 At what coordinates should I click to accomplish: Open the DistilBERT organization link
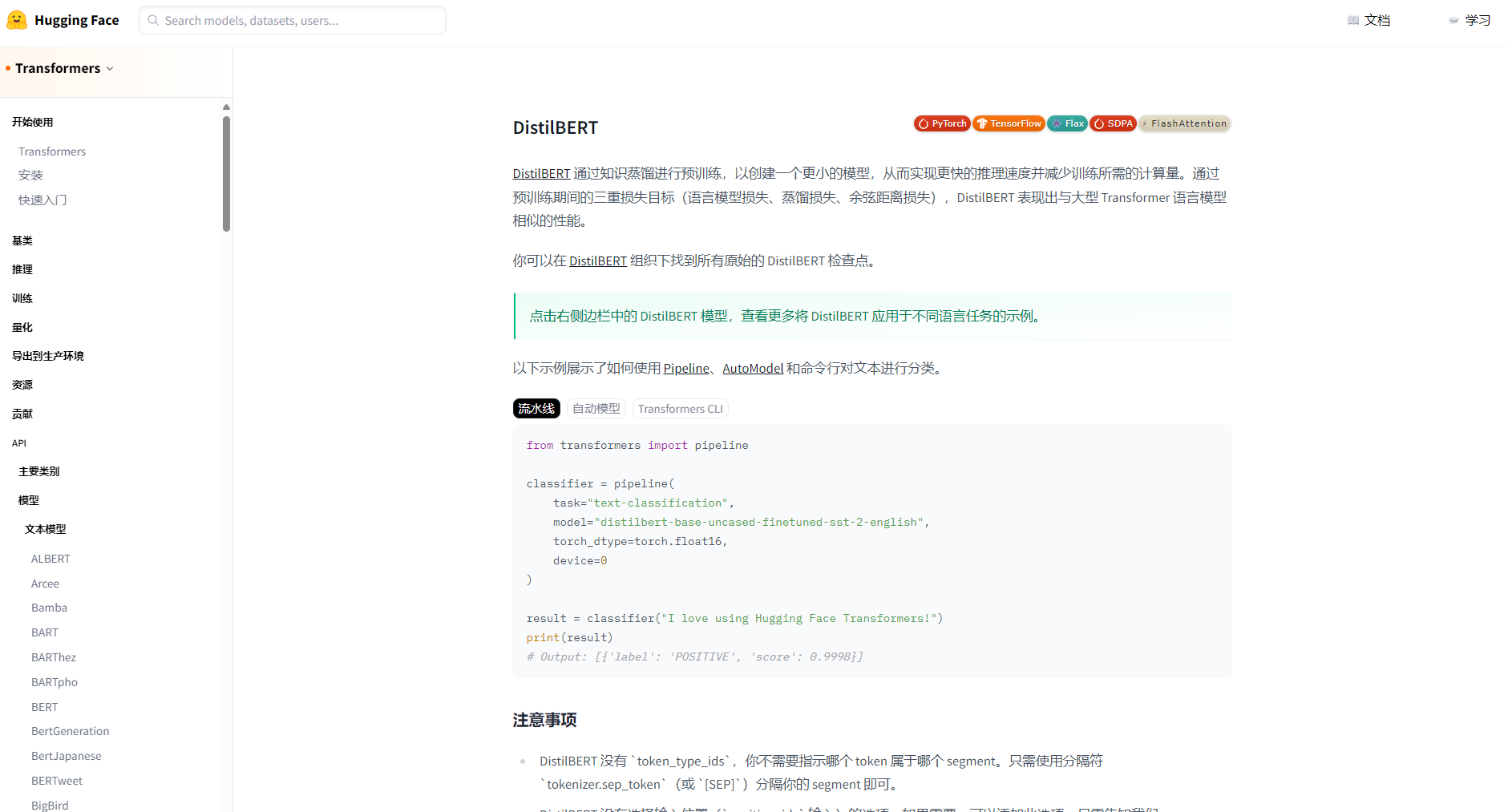[x=598, y=261]
